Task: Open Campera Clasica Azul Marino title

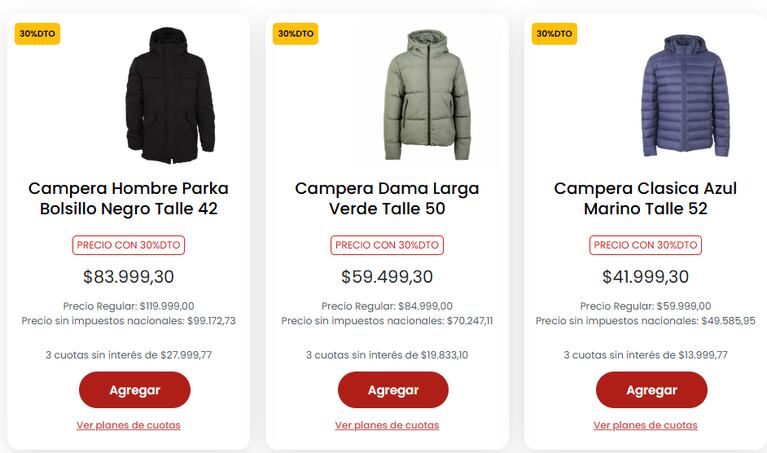Action: pyautogui.click(x=645, y=198)
